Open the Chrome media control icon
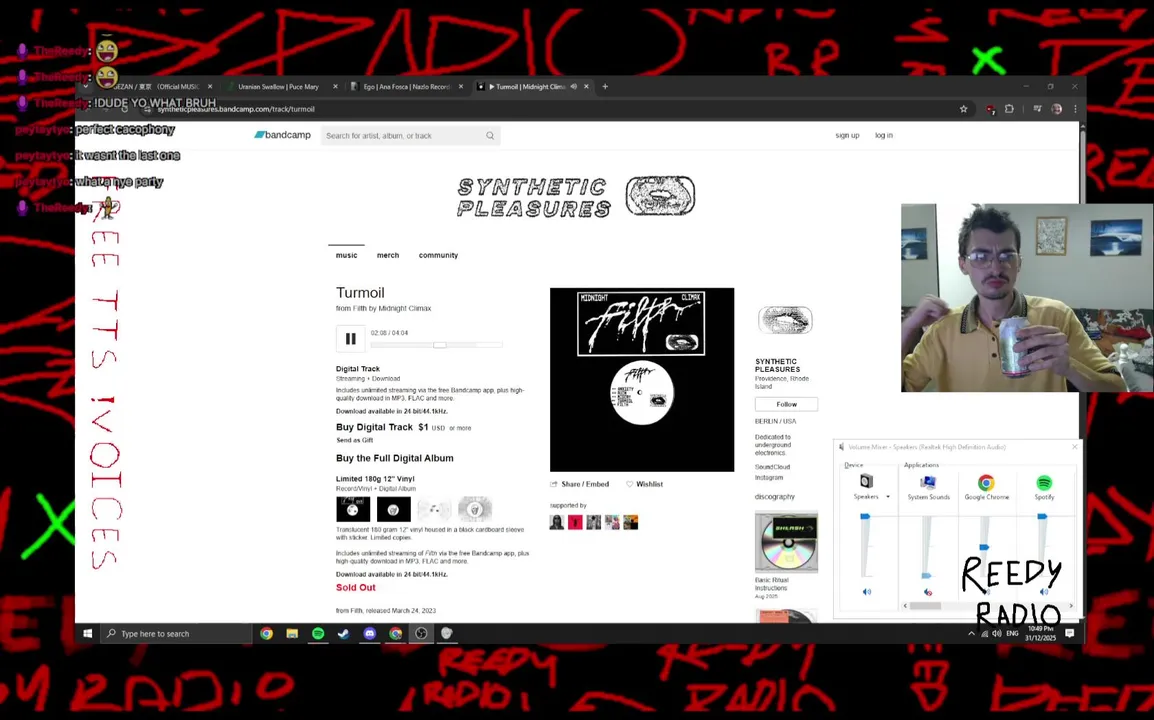 point(1037,109)
